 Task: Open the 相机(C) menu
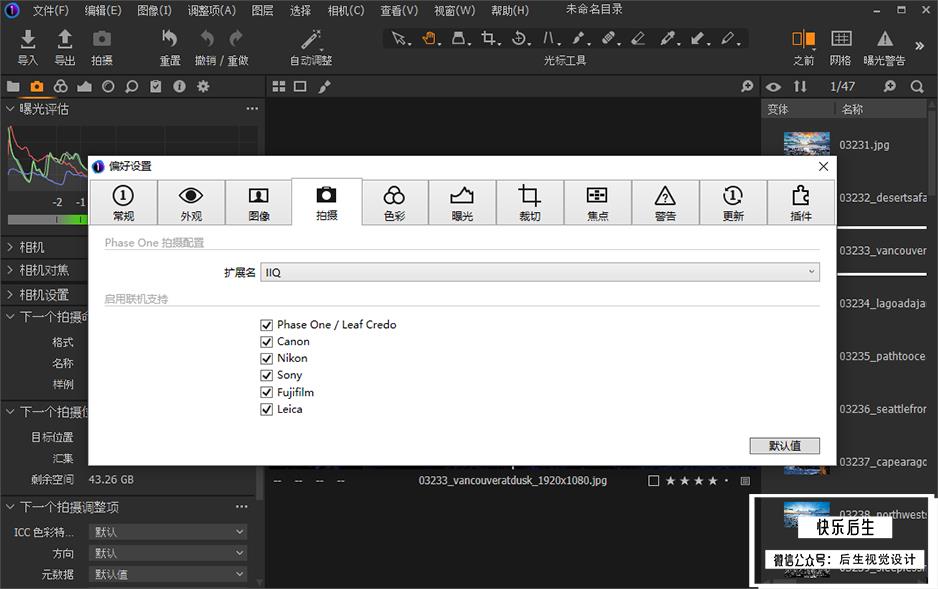(x=346, y=11)
